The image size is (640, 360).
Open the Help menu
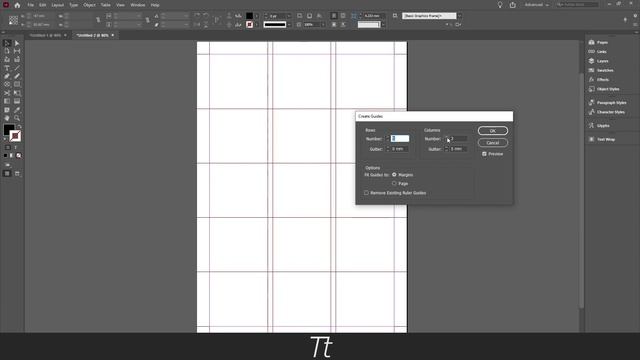pos(155,5)
